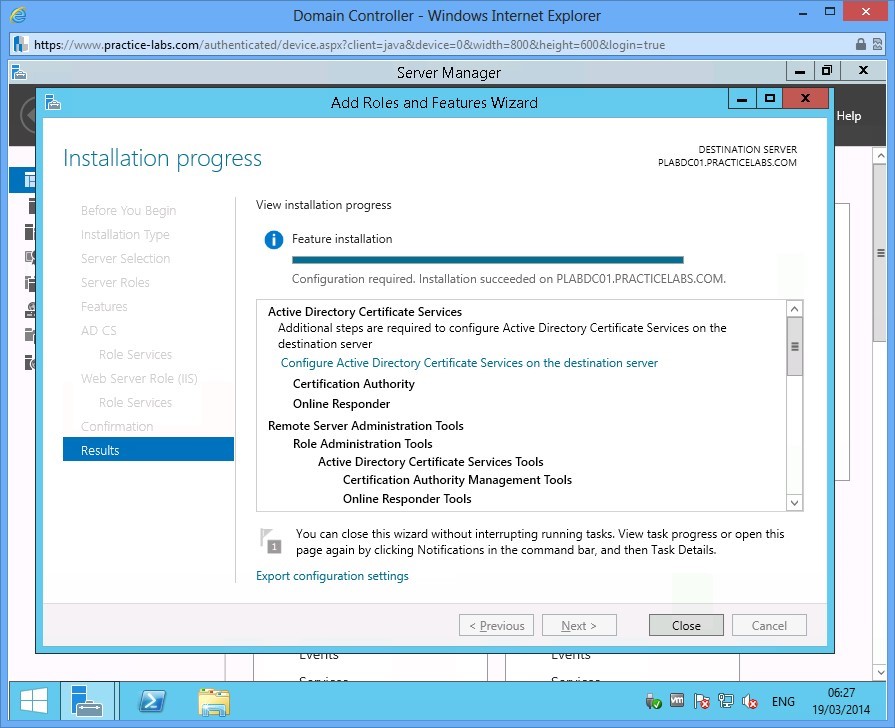The image size is (895, 728).
Task: Click the Safely Remove Hardware tray icon
Action: 653,701
